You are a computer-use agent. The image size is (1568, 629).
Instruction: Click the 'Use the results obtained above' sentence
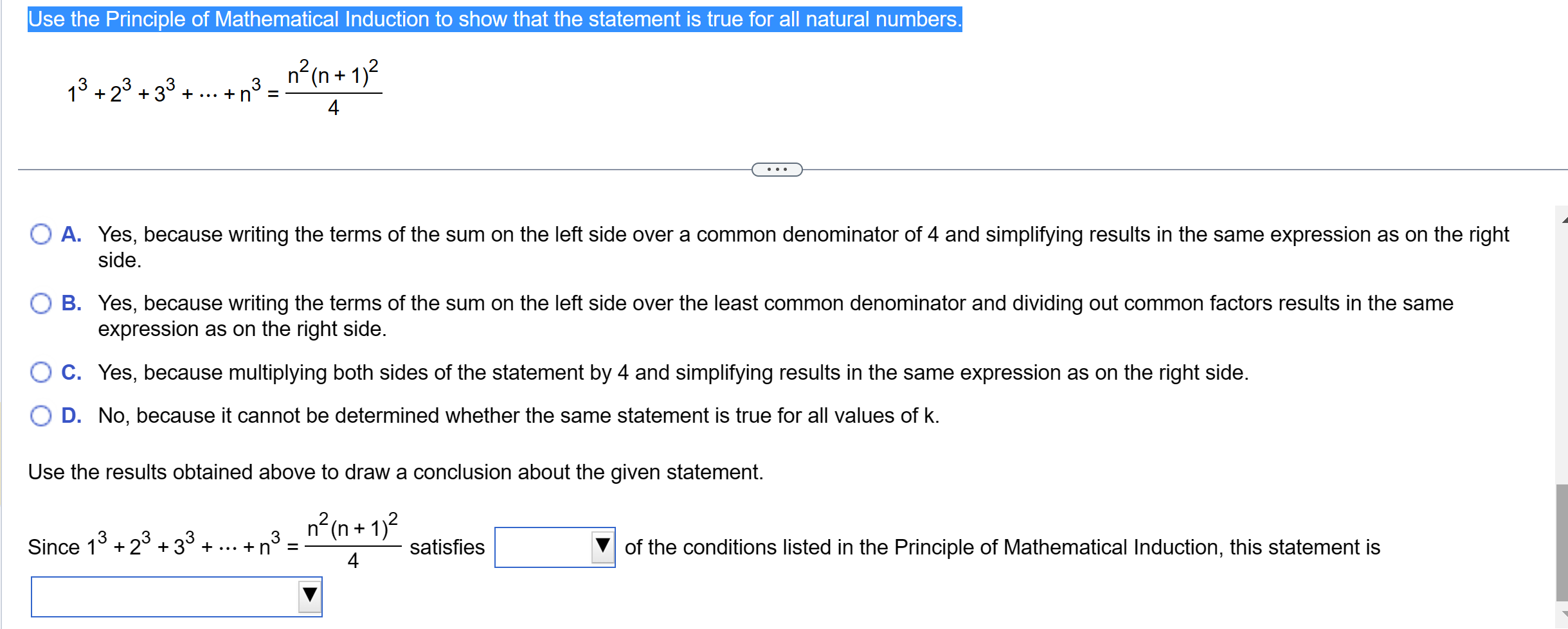(395, 472)
